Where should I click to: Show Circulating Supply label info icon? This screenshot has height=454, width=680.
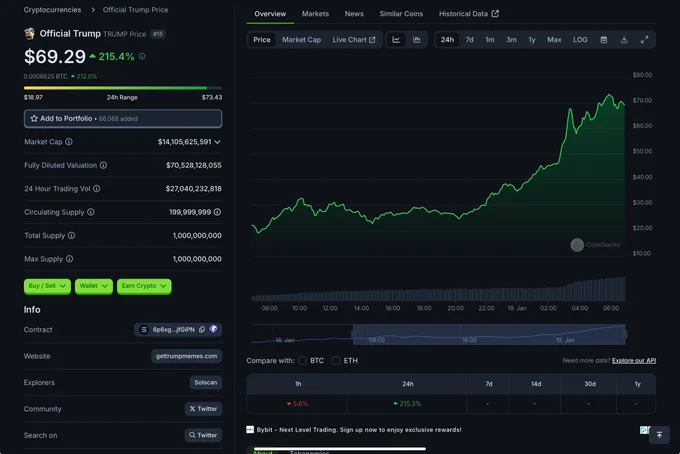[x=91, y=212]
